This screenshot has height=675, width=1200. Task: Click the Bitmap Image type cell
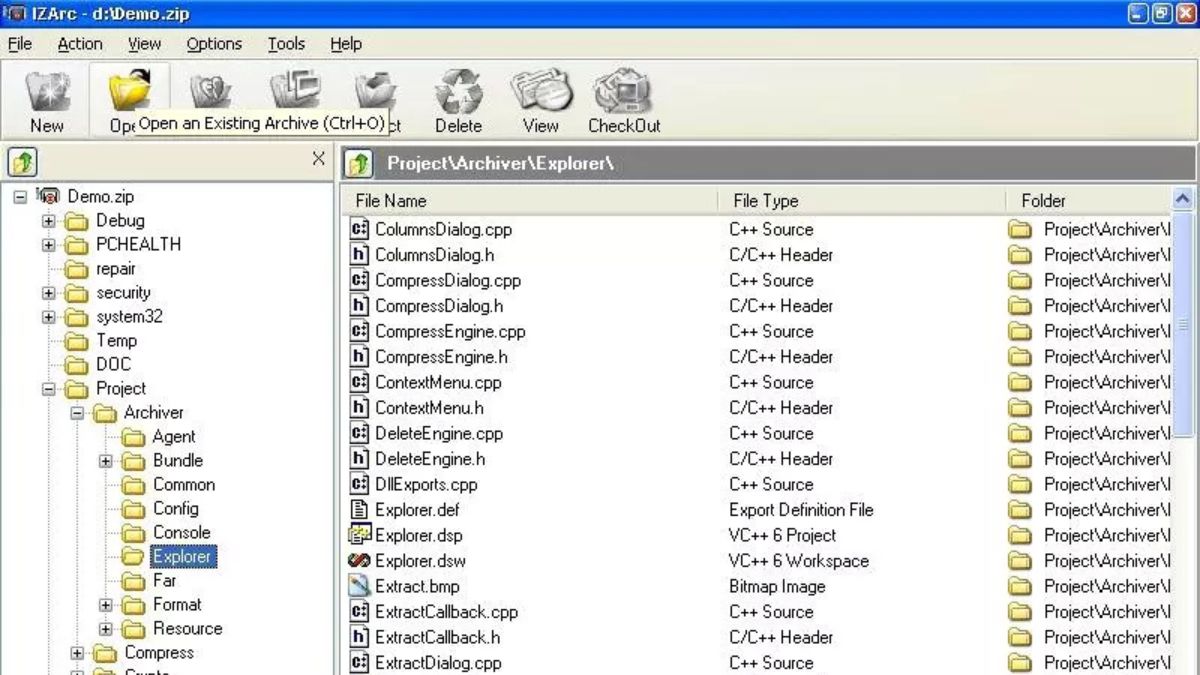pos(777,586)
